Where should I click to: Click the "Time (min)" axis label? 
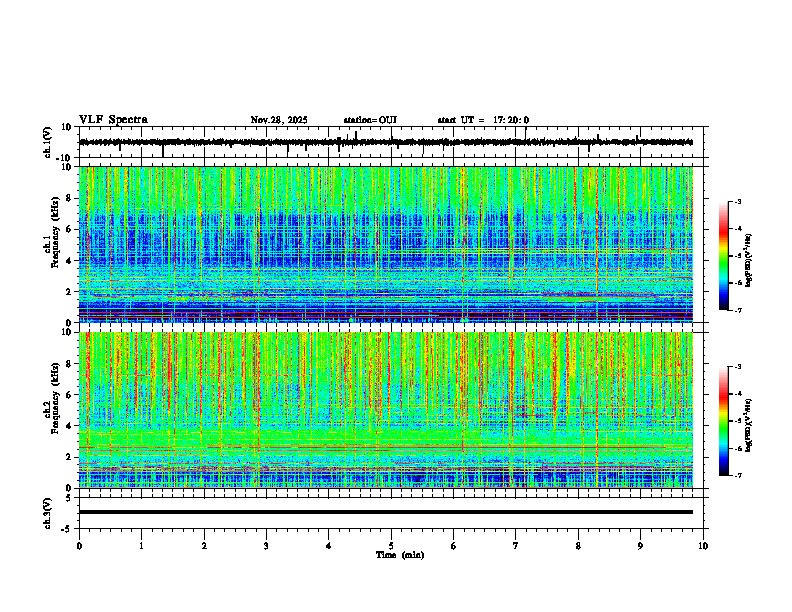coord(400,555)
